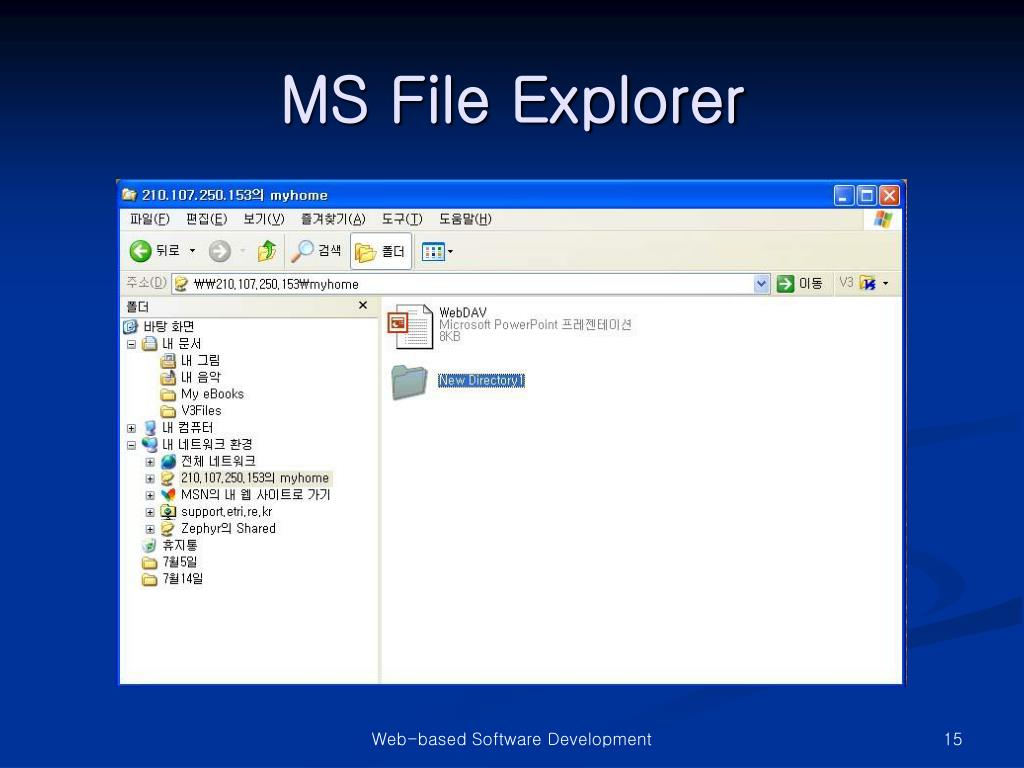Image resolution: width=1024 pixels, height=768 pixels.
Task: Click the 이동 Go button
Action: (799, 283)
